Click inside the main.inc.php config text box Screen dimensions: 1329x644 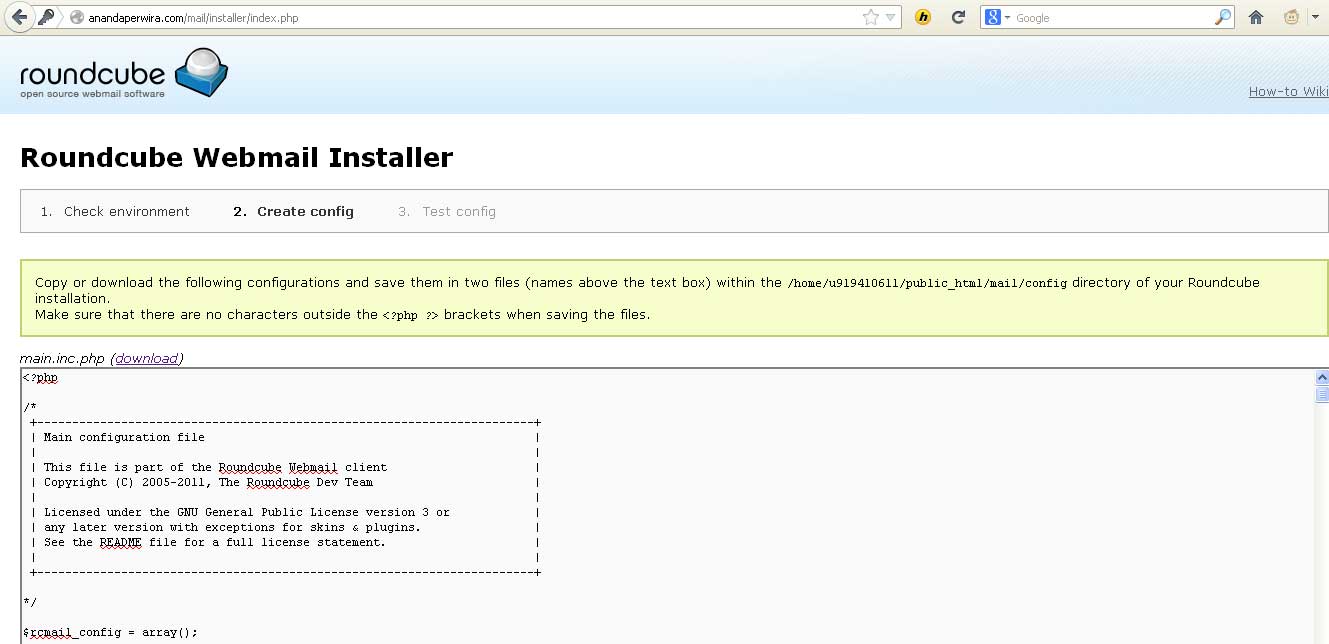coord(666,506)
